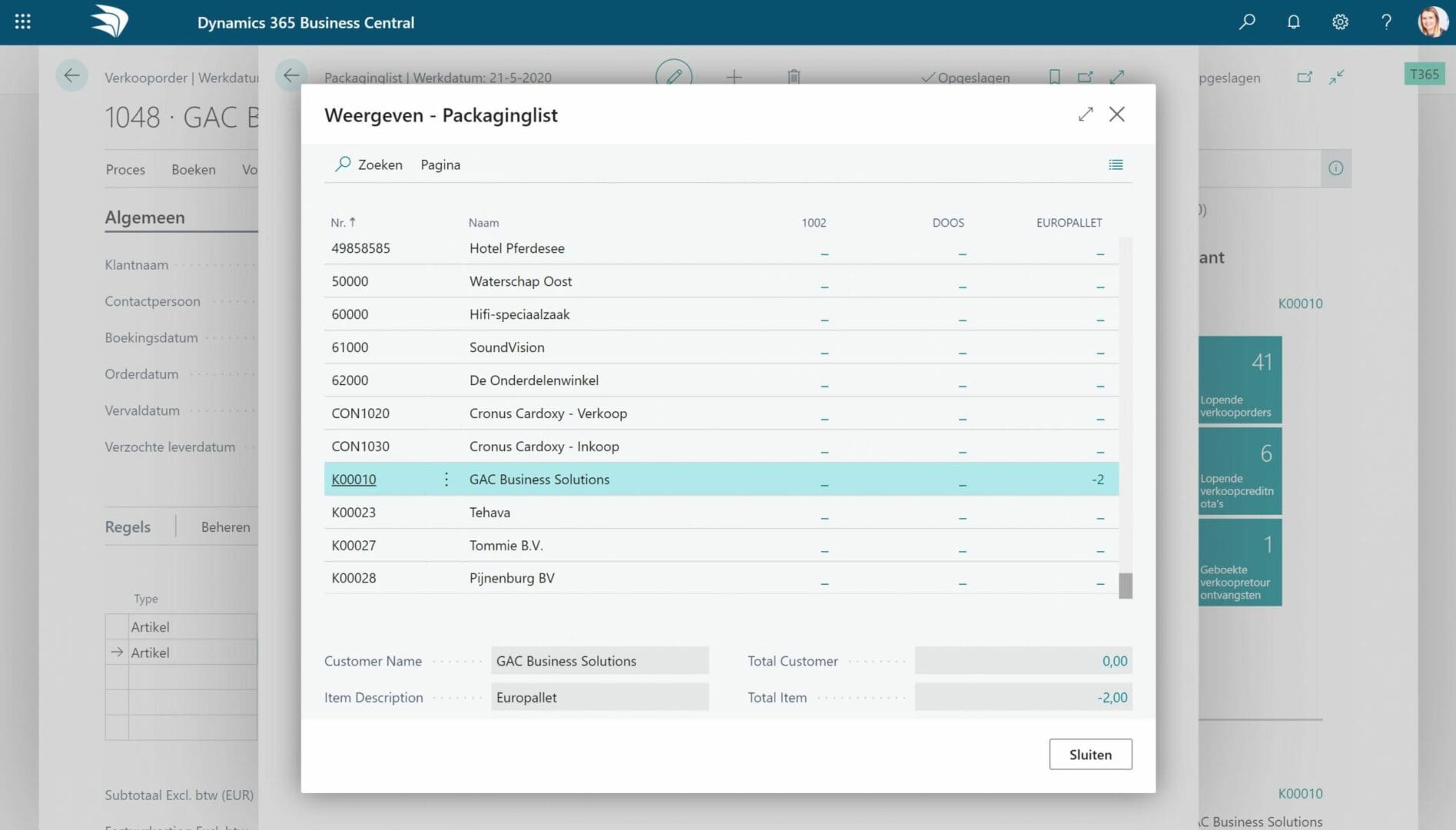Open the Lopende verkooporders tile
This screenshot has height=830, width=1456.
[1239, 380]
